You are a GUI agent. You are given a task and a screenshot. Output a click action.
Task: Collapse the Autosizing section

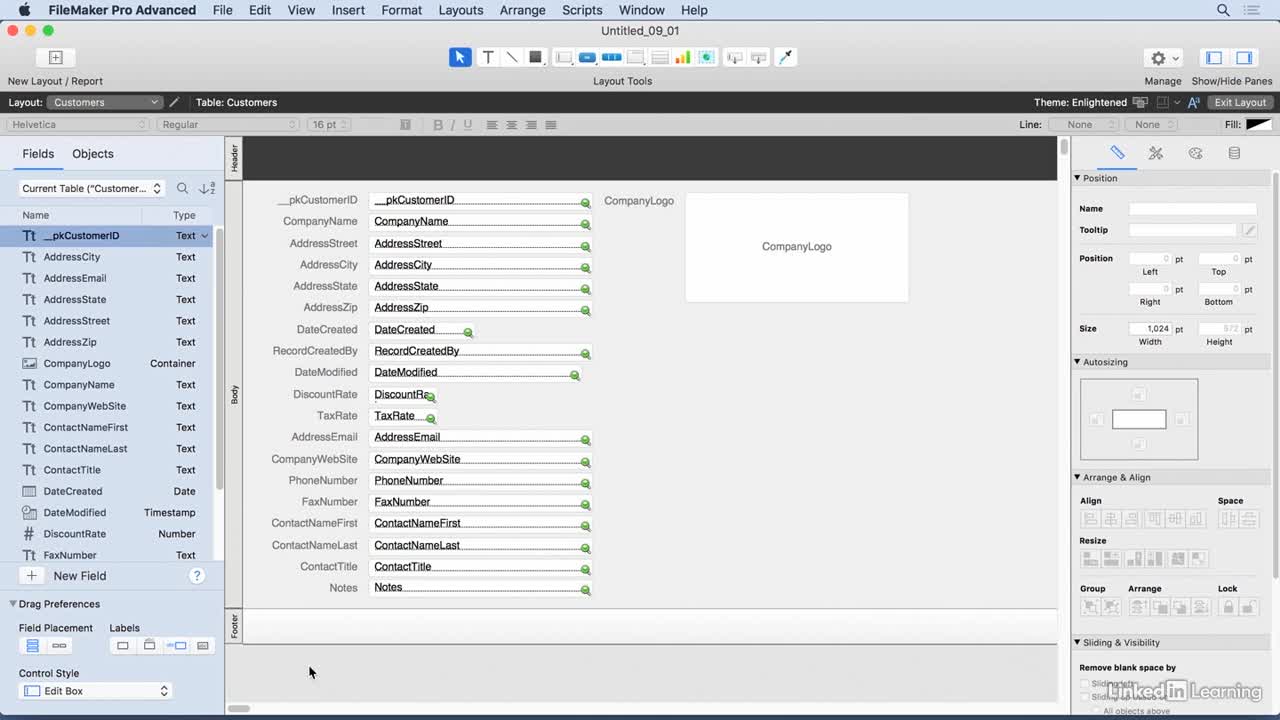tap(1078, 362)
